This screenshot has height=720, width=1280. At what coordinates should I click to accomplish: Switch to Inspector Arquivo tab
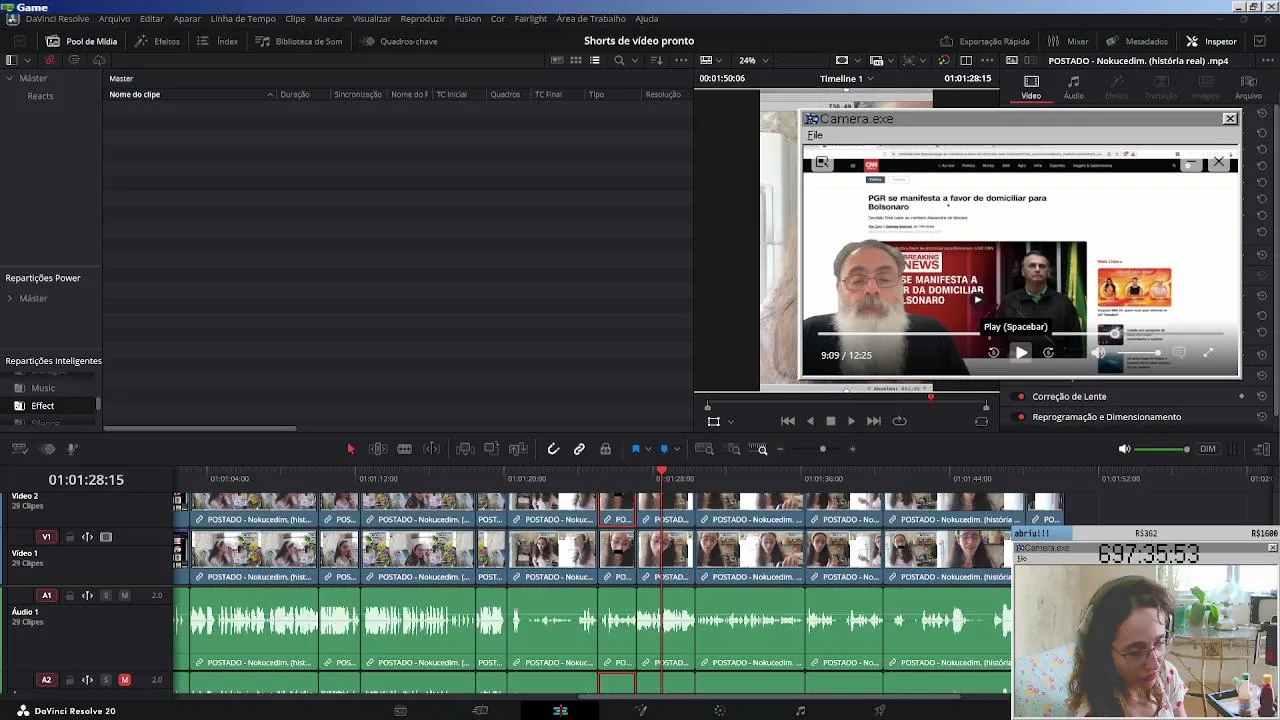coord(1248,87)
